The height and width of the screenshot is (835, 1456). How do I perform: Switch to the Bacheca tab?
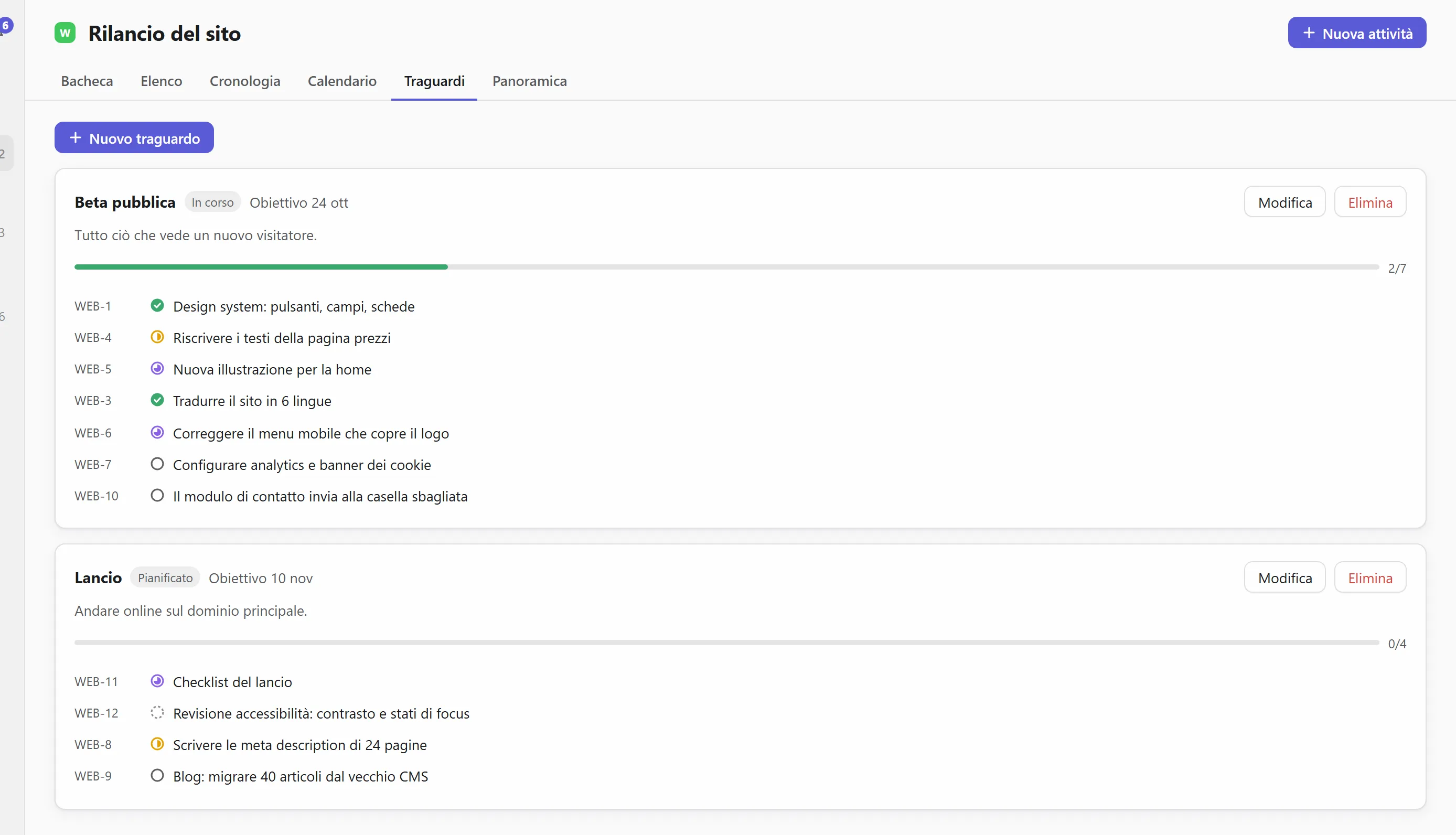click(87, 81)
